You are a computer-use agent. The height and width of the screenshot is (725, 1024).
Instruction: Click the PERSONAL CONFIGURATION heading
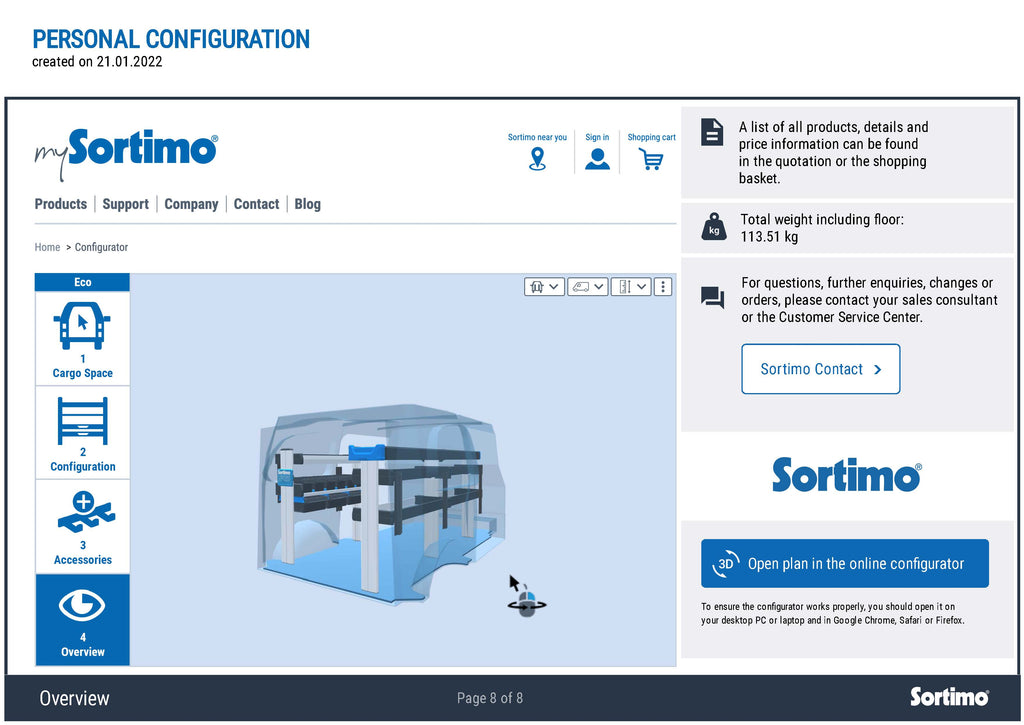(171, 39)
